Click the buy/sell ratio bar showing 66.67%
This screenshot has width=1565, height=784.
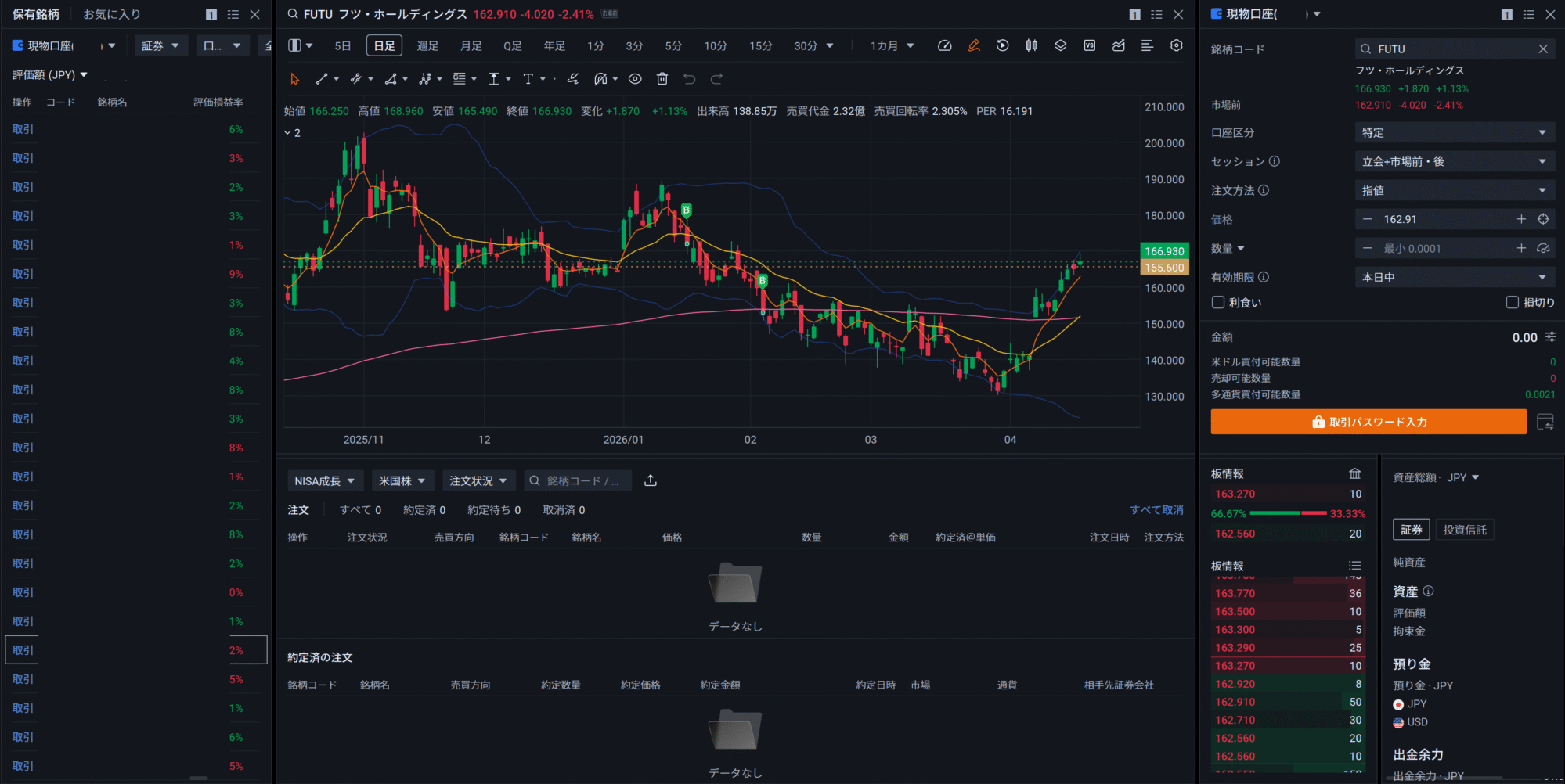pos(1286,513)
